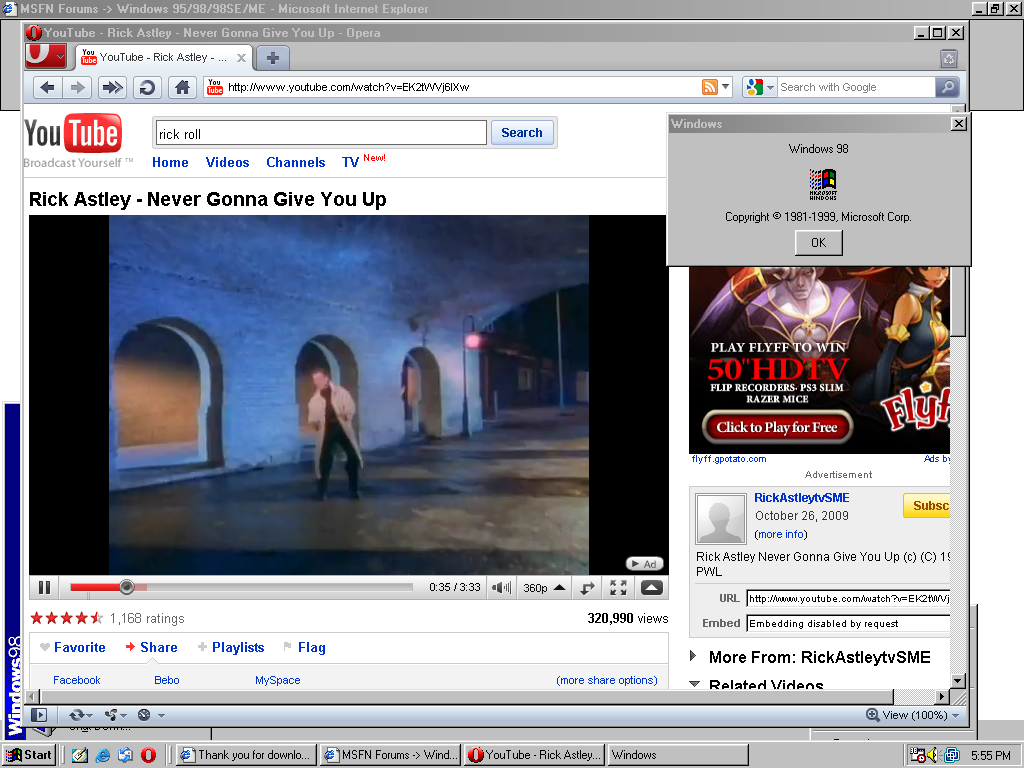The width and height of the screenshot is (1024, 768).
Task: Reload the YouTube page
Action: (148, 87)
